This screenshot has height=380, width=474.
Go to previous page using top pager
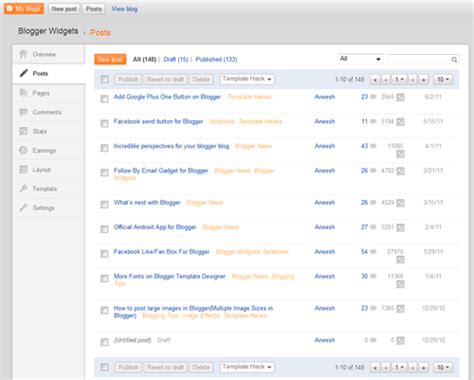point(386,79)
